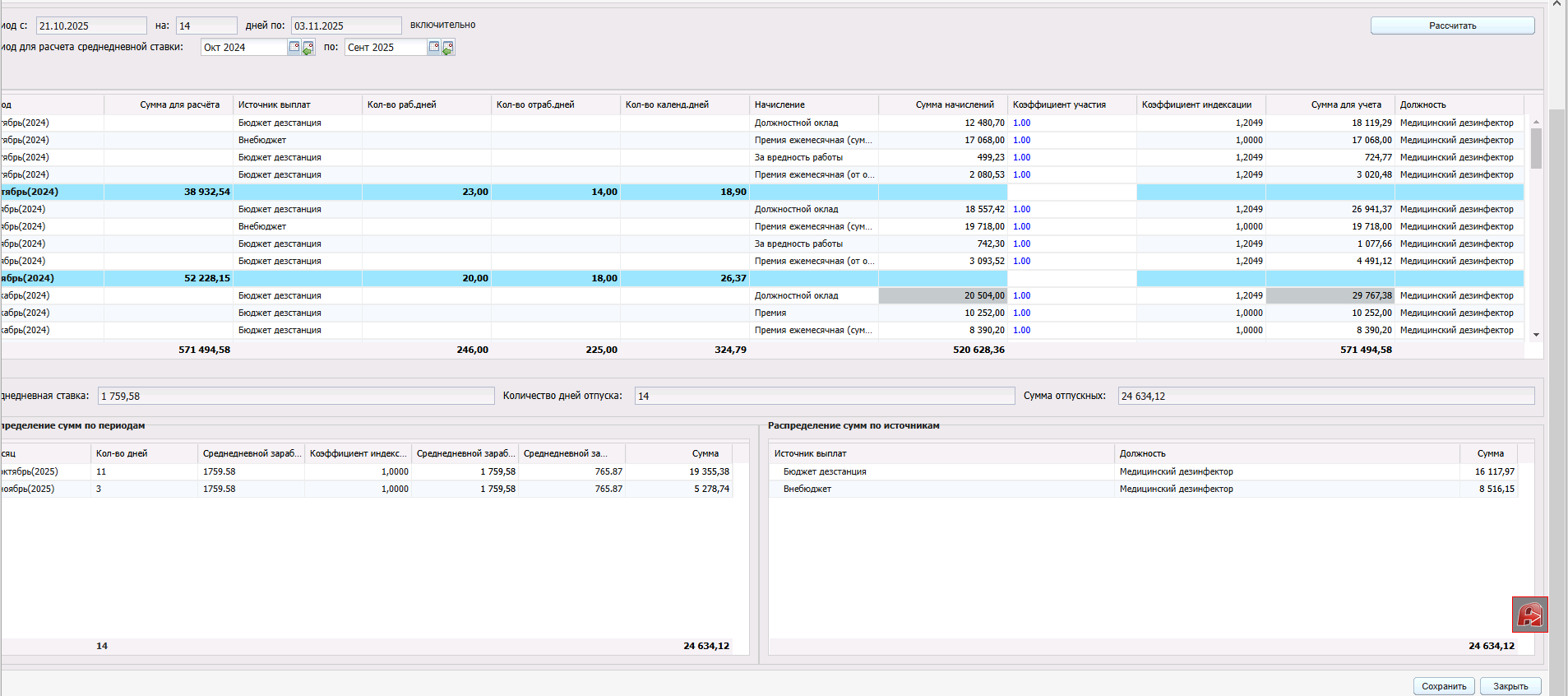
Task: Click the end date field 03.11.2025
Action: point(345,26)
